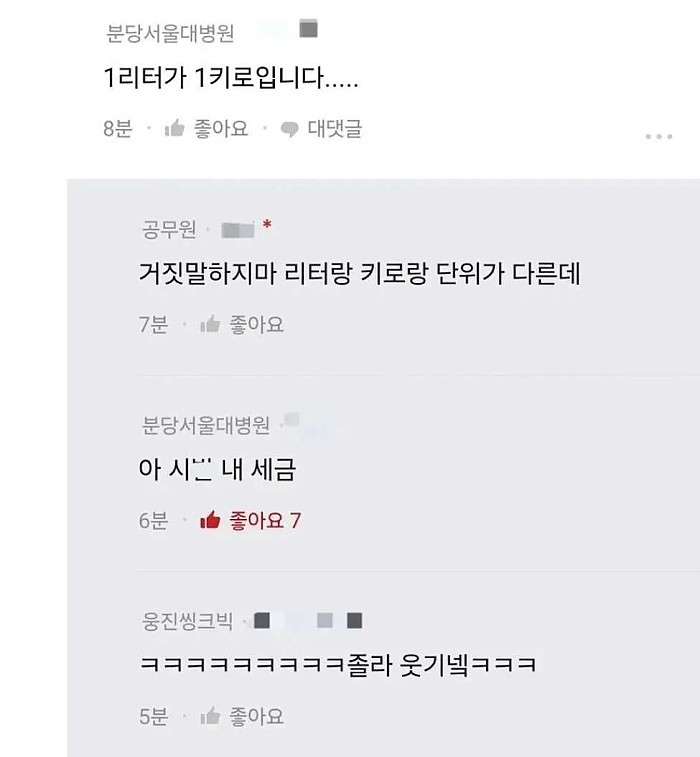Click reply text 거짓말하지마 리터랑 키로랑

pos(284,273)
